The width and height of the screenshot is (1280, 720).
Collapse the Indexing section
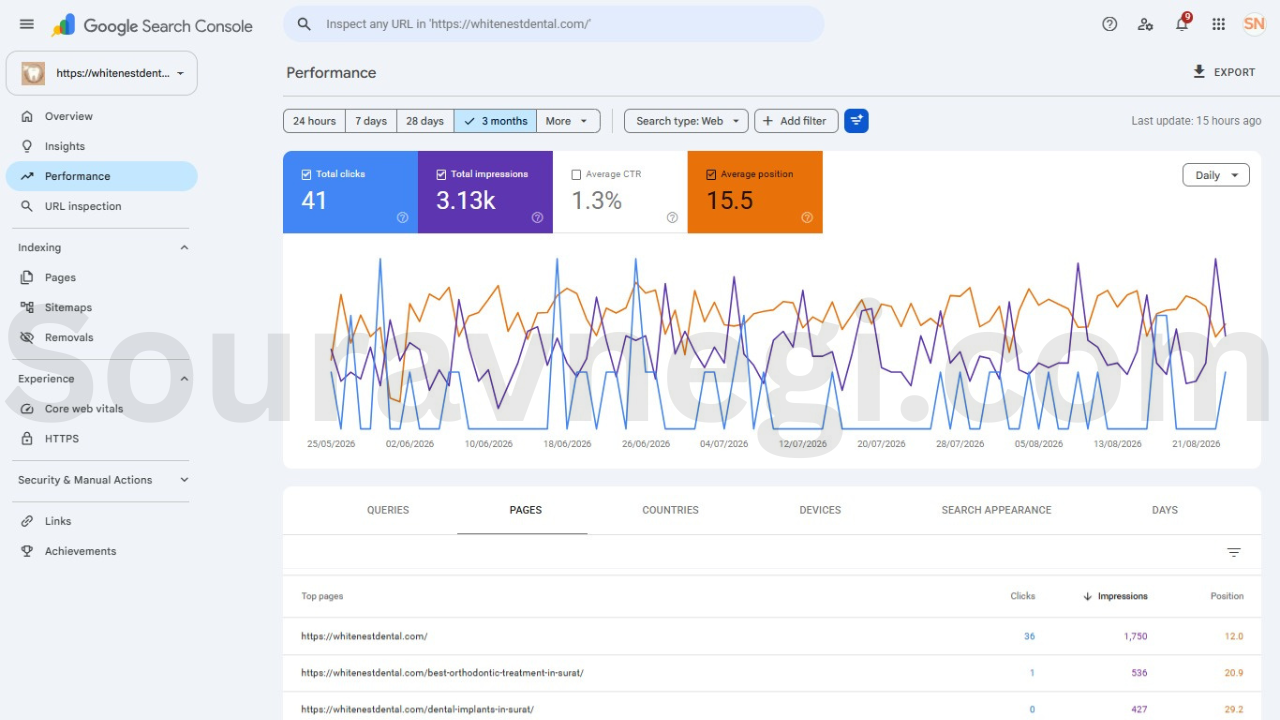point(184,248)
